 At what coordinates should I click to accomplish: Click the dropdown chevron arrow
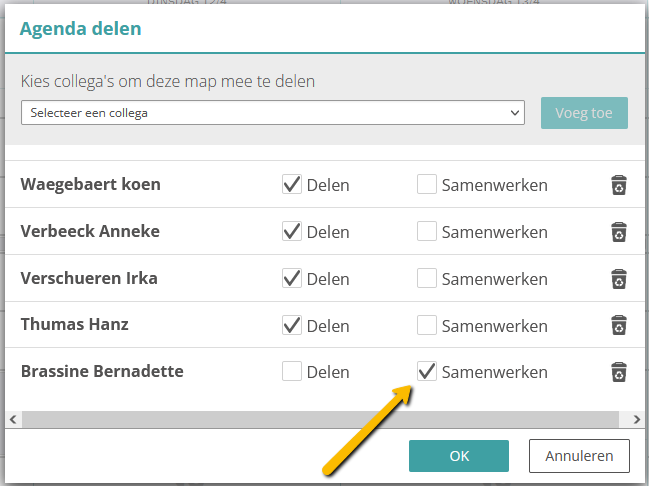coord(514,113)
